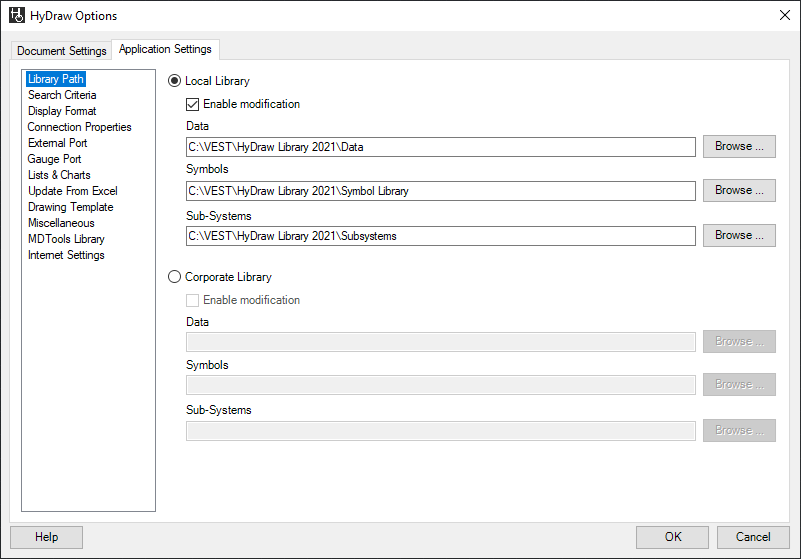This screenshot has height=559, width=801.
Task: Uncheck Enable modification under Local Library
Action: [193, 104]
